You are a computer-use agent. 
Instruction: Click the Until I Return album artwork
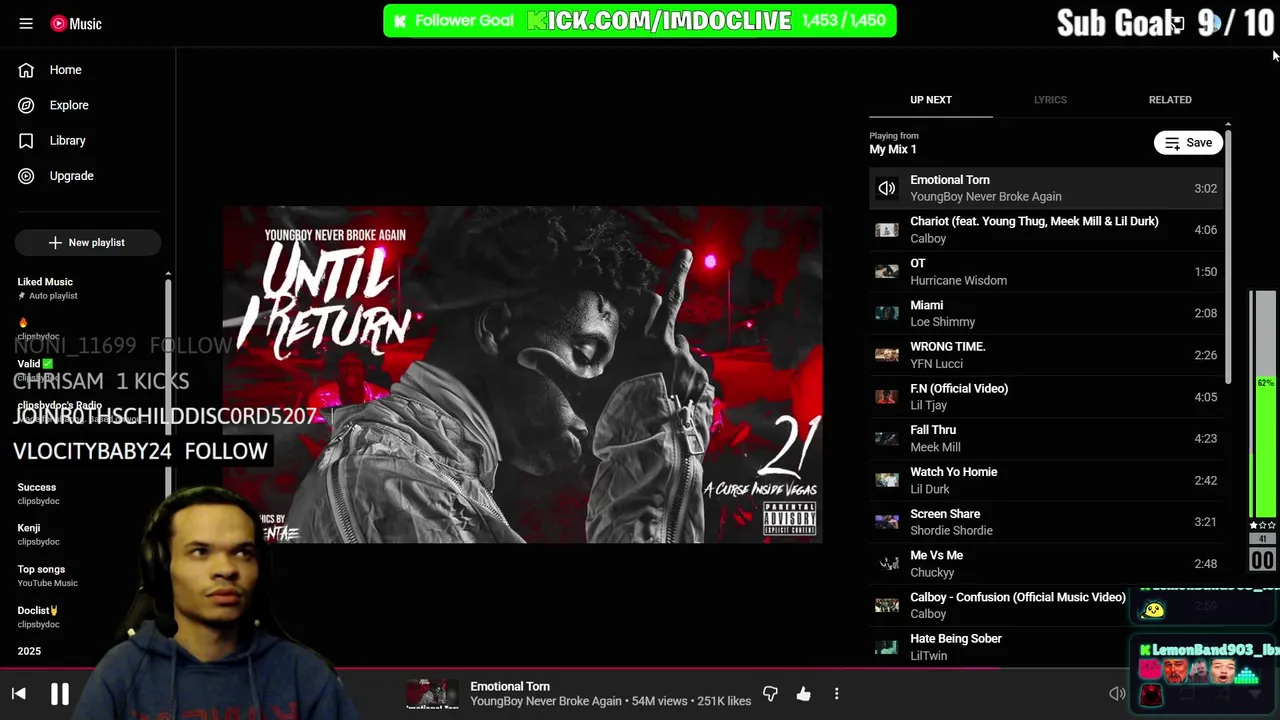click(523, 375)
